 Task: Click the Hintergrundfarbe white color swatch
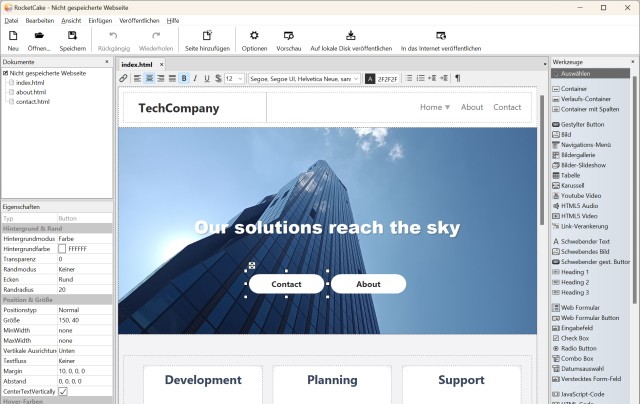click(x=62, y=248)
